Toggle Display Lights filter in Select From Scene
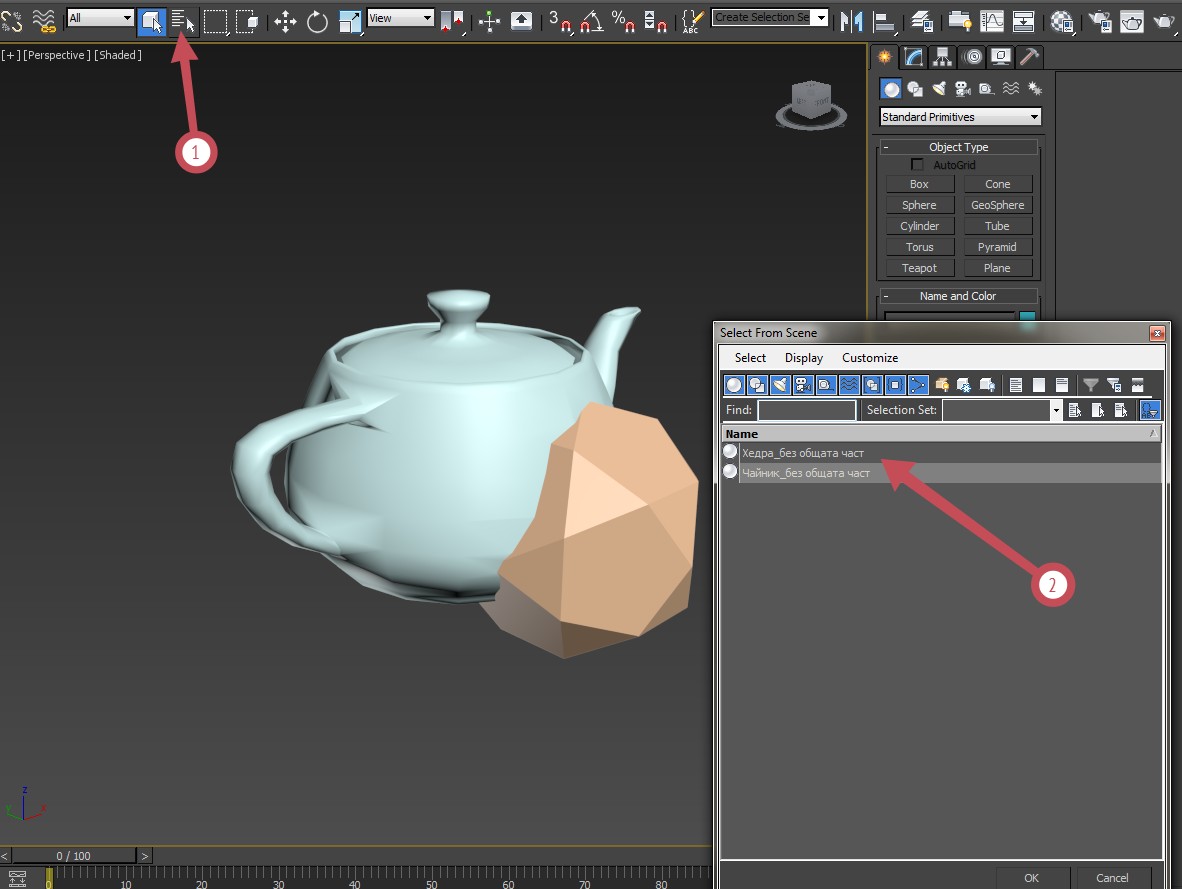Image resolution: width=1182 pixels, height=889 pixels. (x=779, y=385)
